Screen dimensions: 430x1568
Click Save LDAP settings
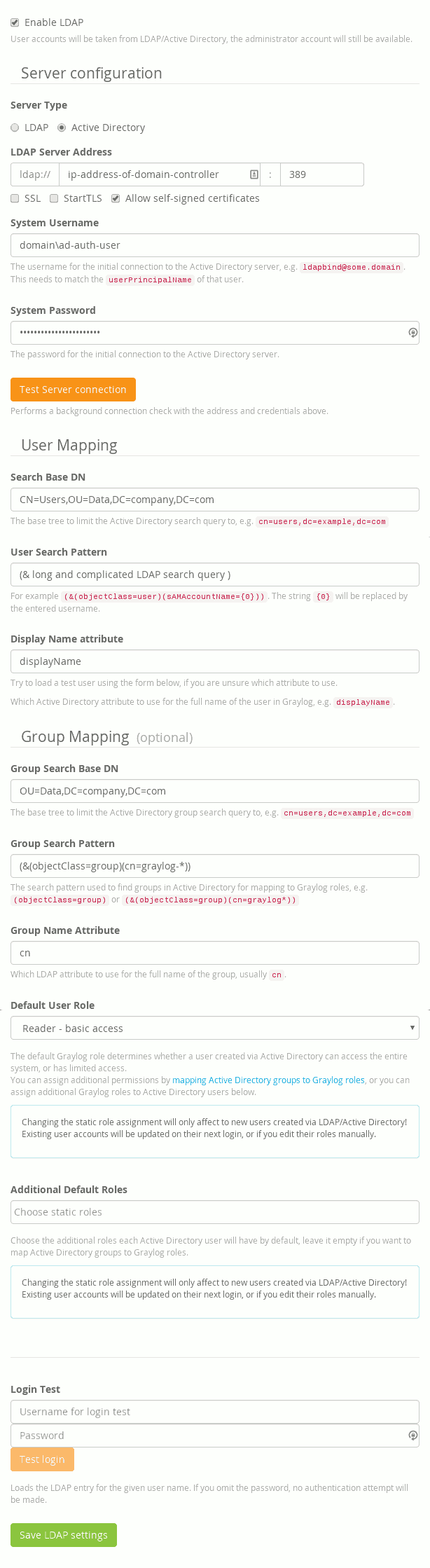pos(63,1534)
